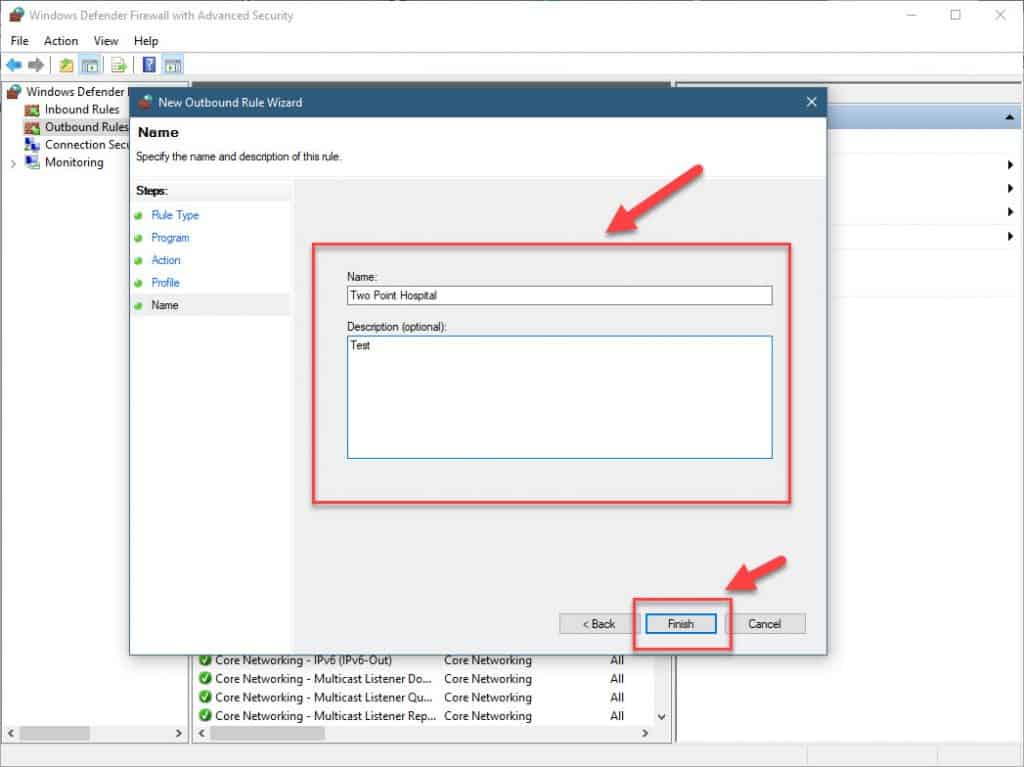The height and width of the screenshot is (767, 1024).
Task: Click the Forward navigation arrow in the toolbar
Action: point(35,65)
